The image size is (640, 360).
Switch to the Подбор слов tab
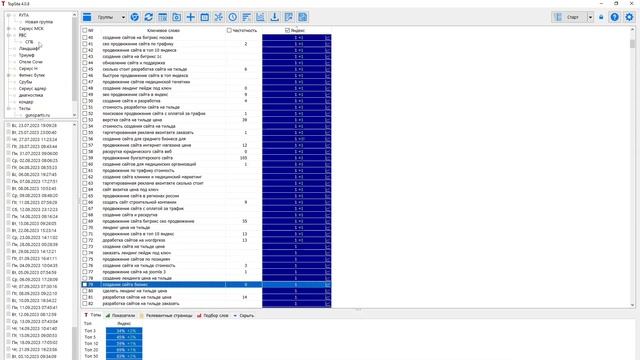tap(213, 316)
